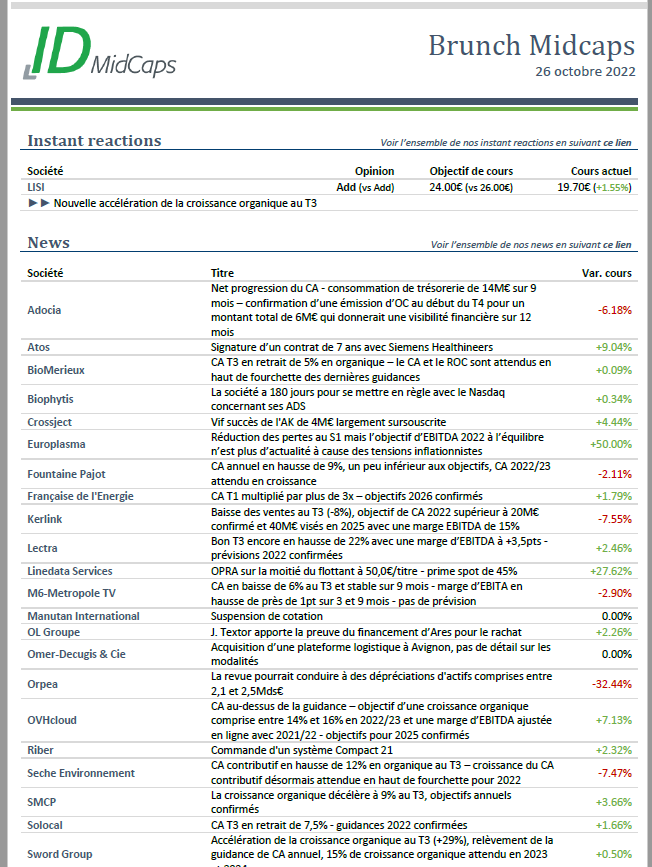This screenshot has height=867, width=652.
Task: Click Biophytis Nasdaq ADS news title
Action: pos(358,399)
